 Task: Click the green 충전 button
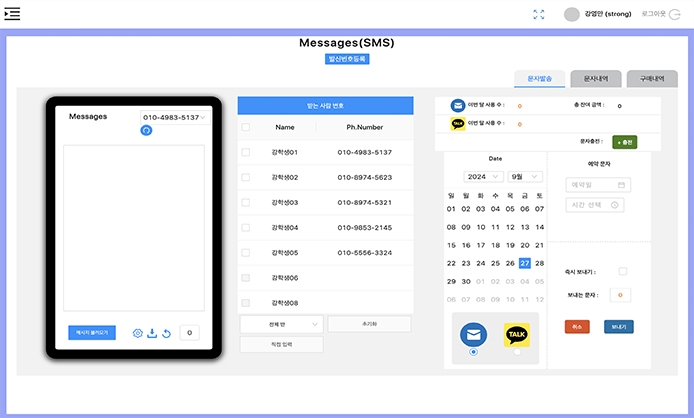pyautogui.click(x=624, y=142)
